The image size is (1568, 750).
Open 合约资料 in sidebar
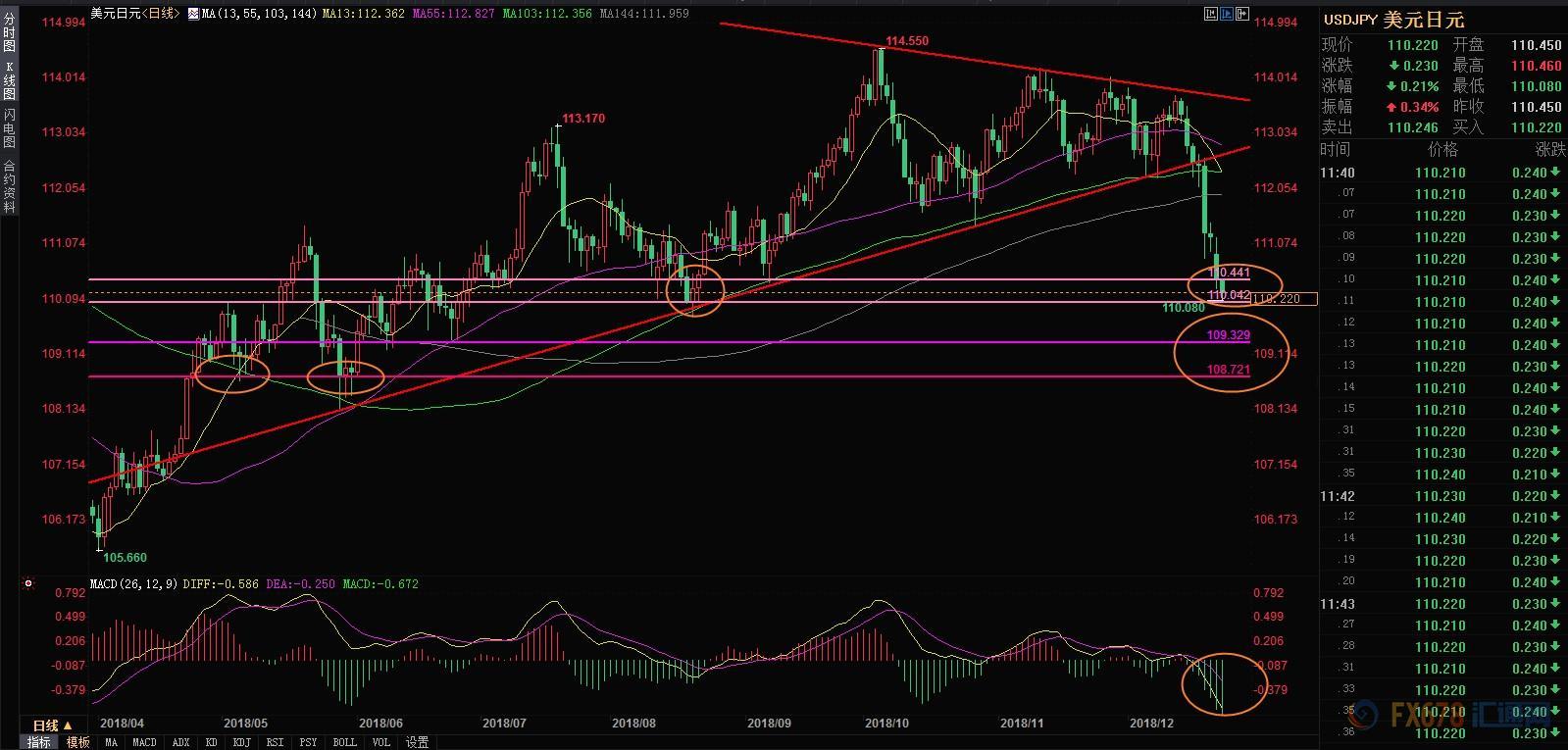[9, 185]
